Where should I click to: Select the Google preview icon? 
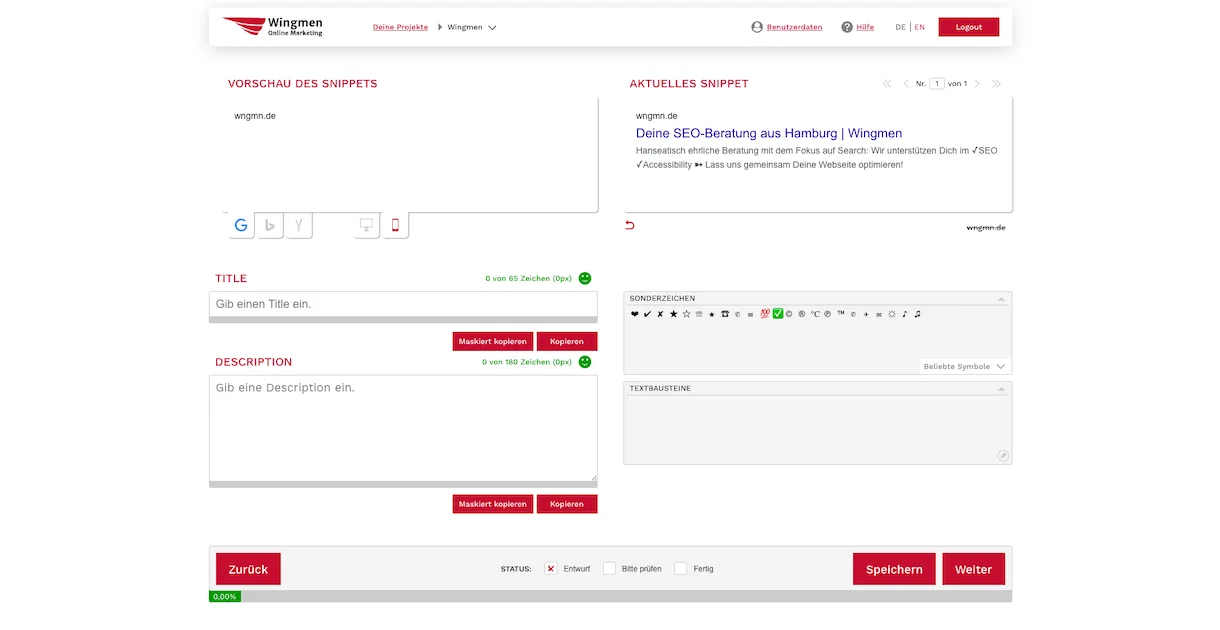pos(240,225)
